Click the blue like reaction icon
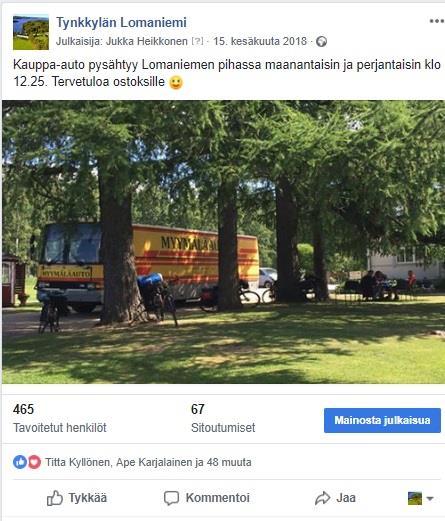Screen dimensions: 445x521 [x=20, y=462]
